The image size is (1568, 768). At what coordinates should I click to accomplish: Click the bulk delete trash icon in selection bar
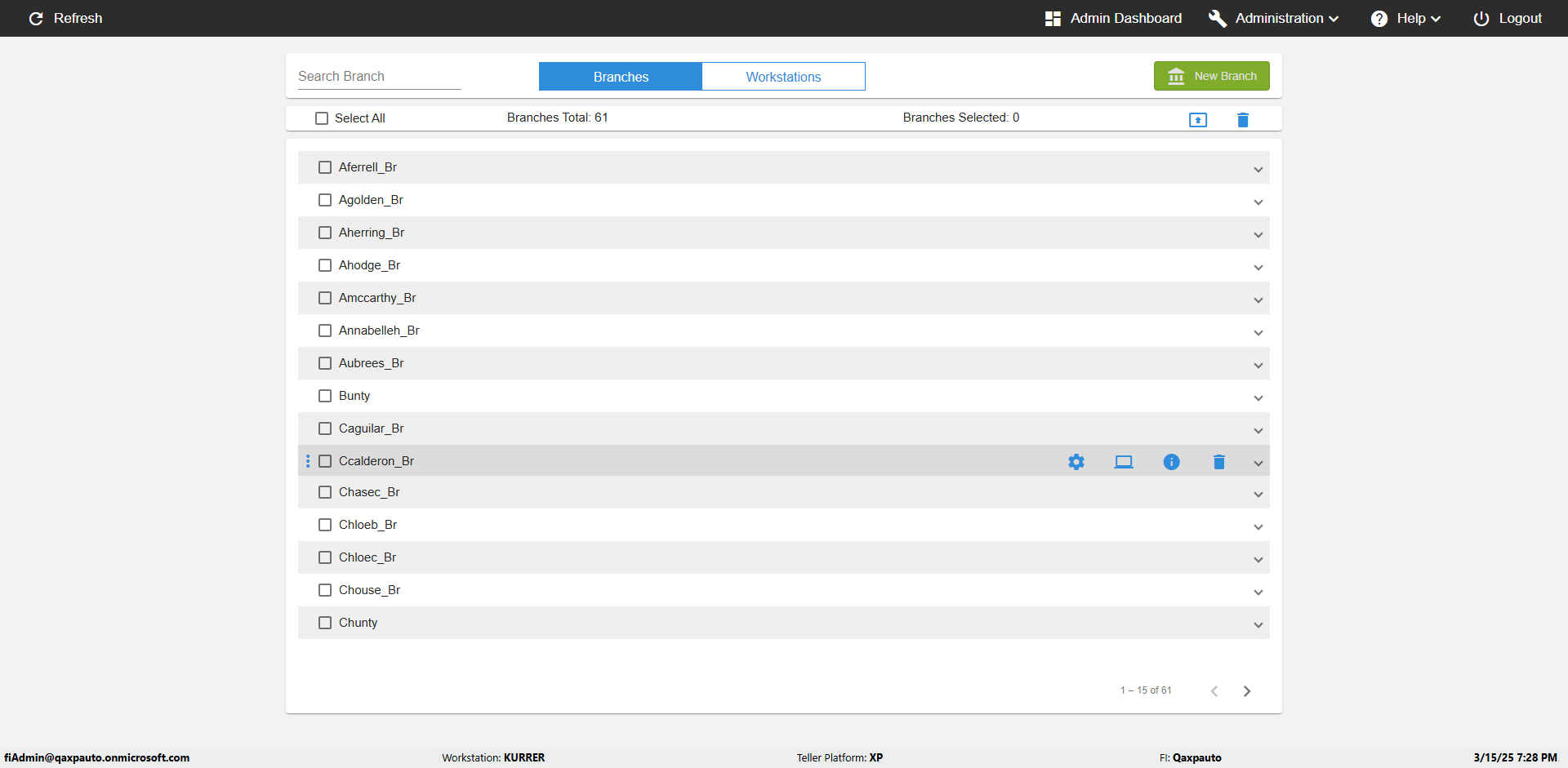tap(1243, 120)
